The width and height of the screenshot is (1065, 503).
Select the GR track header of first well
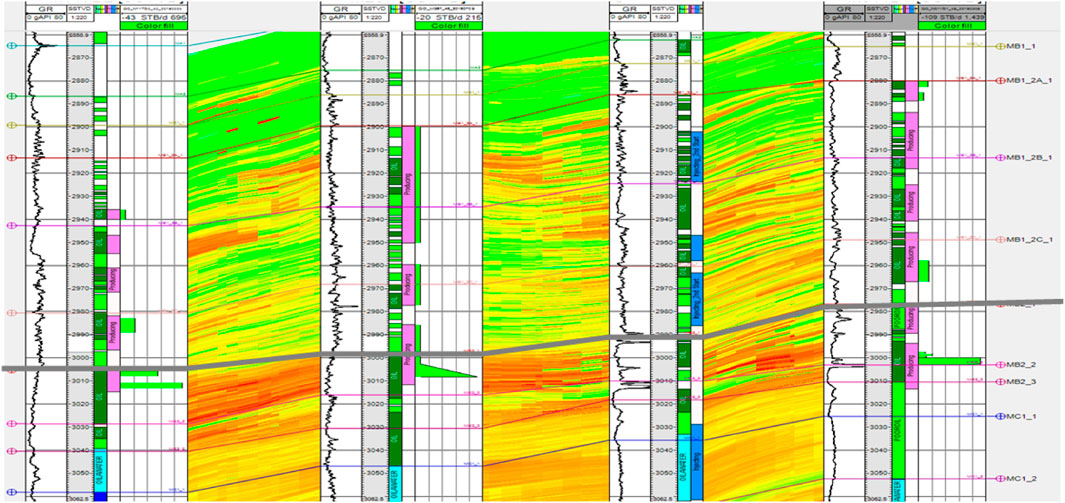click(44, 9)
